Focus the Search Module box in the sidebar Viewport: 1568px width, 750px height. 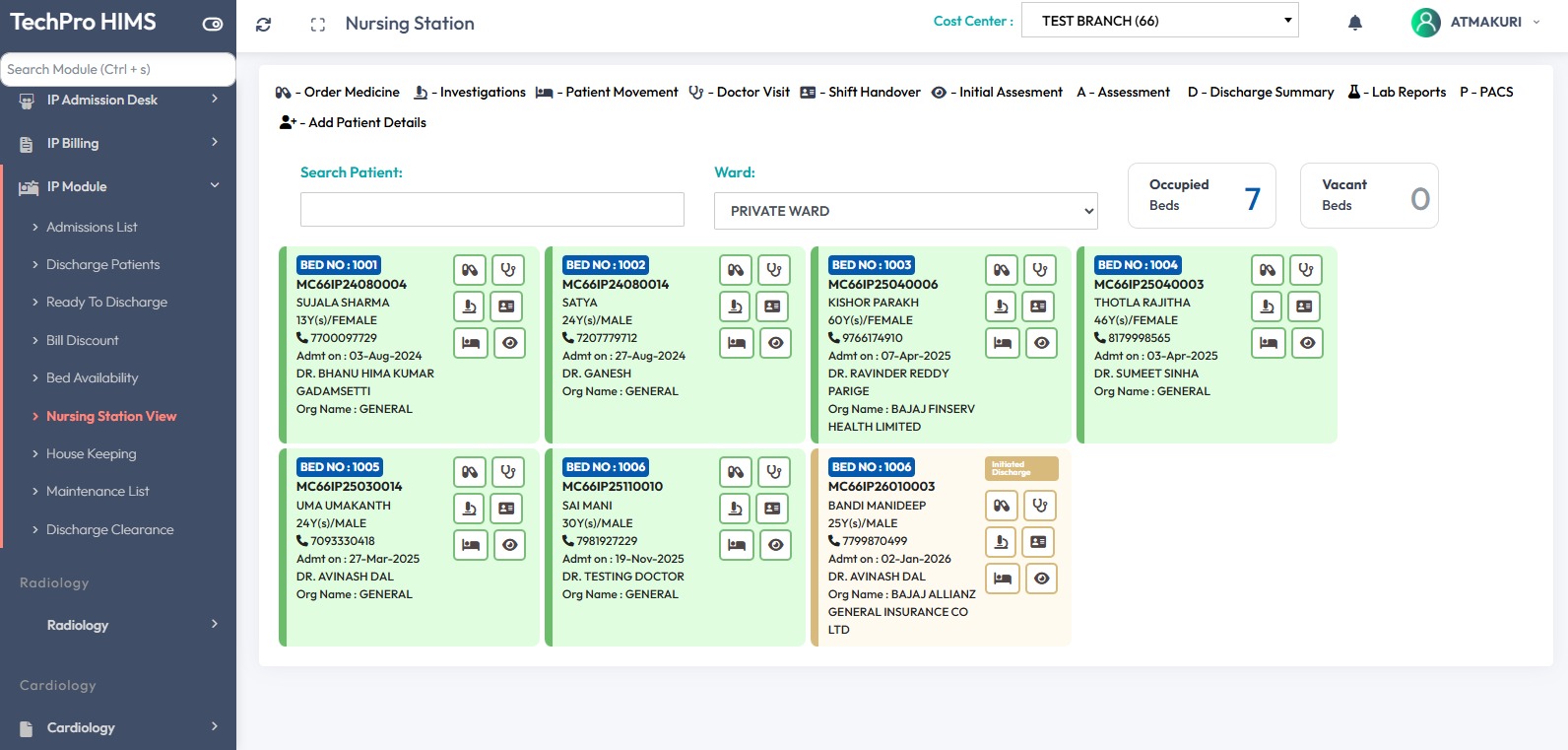117,69
